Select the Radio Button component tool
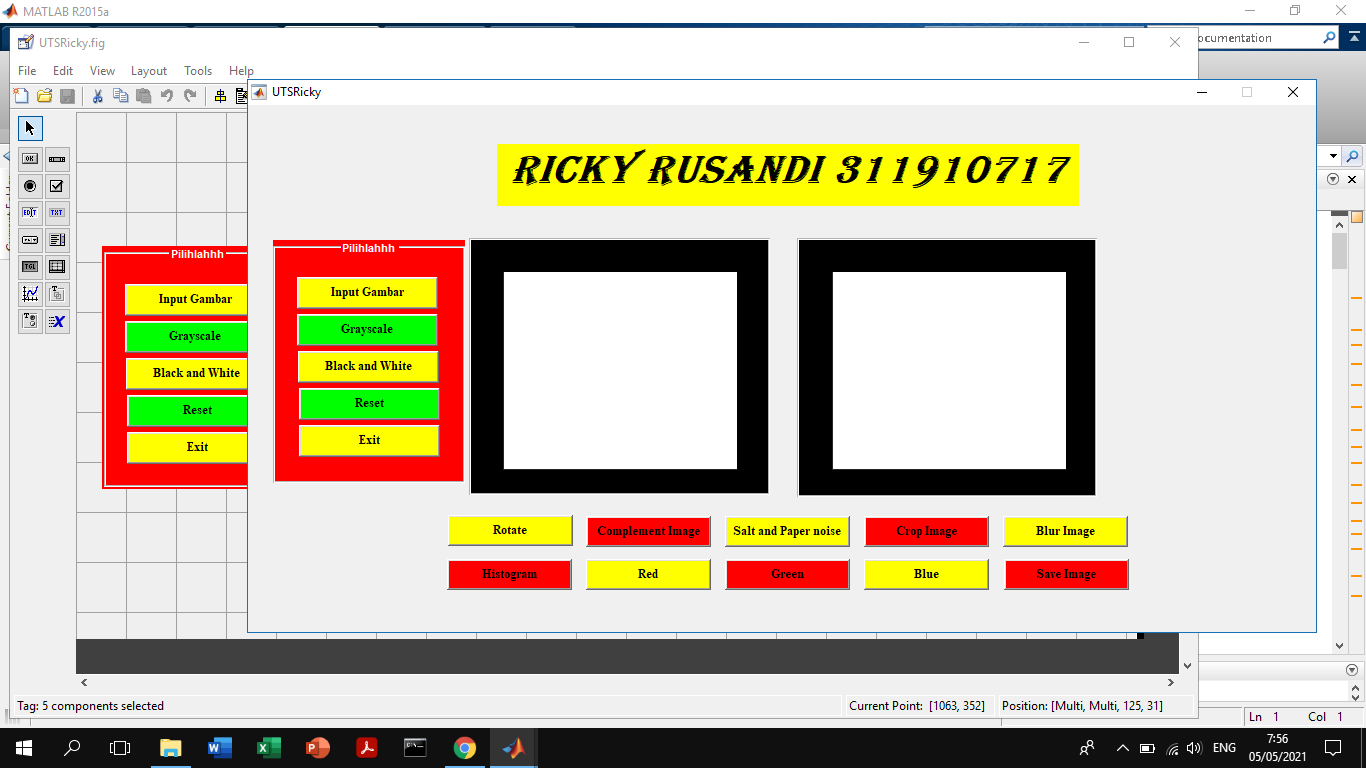 click(29, 186)
